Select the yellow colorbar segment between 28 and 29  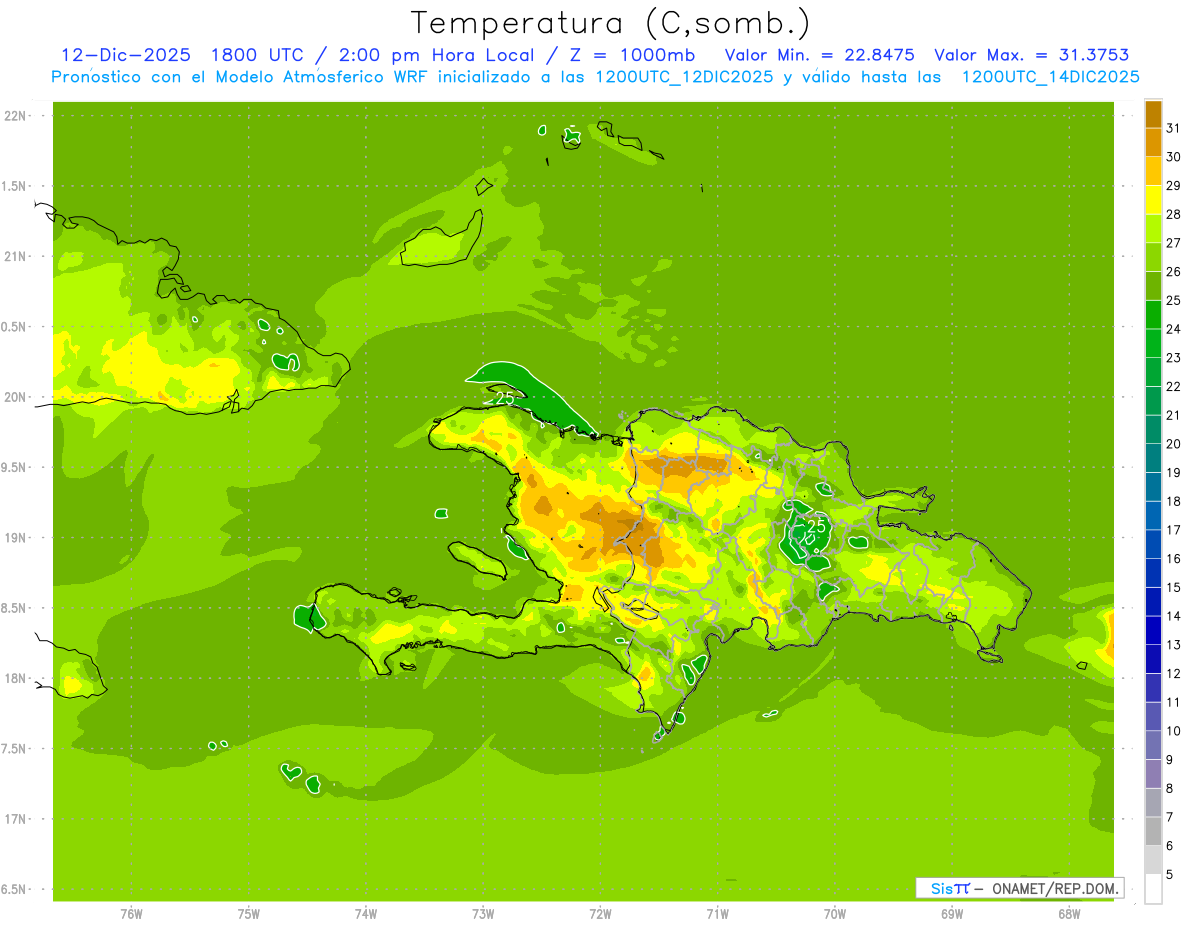pos(1153,200)
